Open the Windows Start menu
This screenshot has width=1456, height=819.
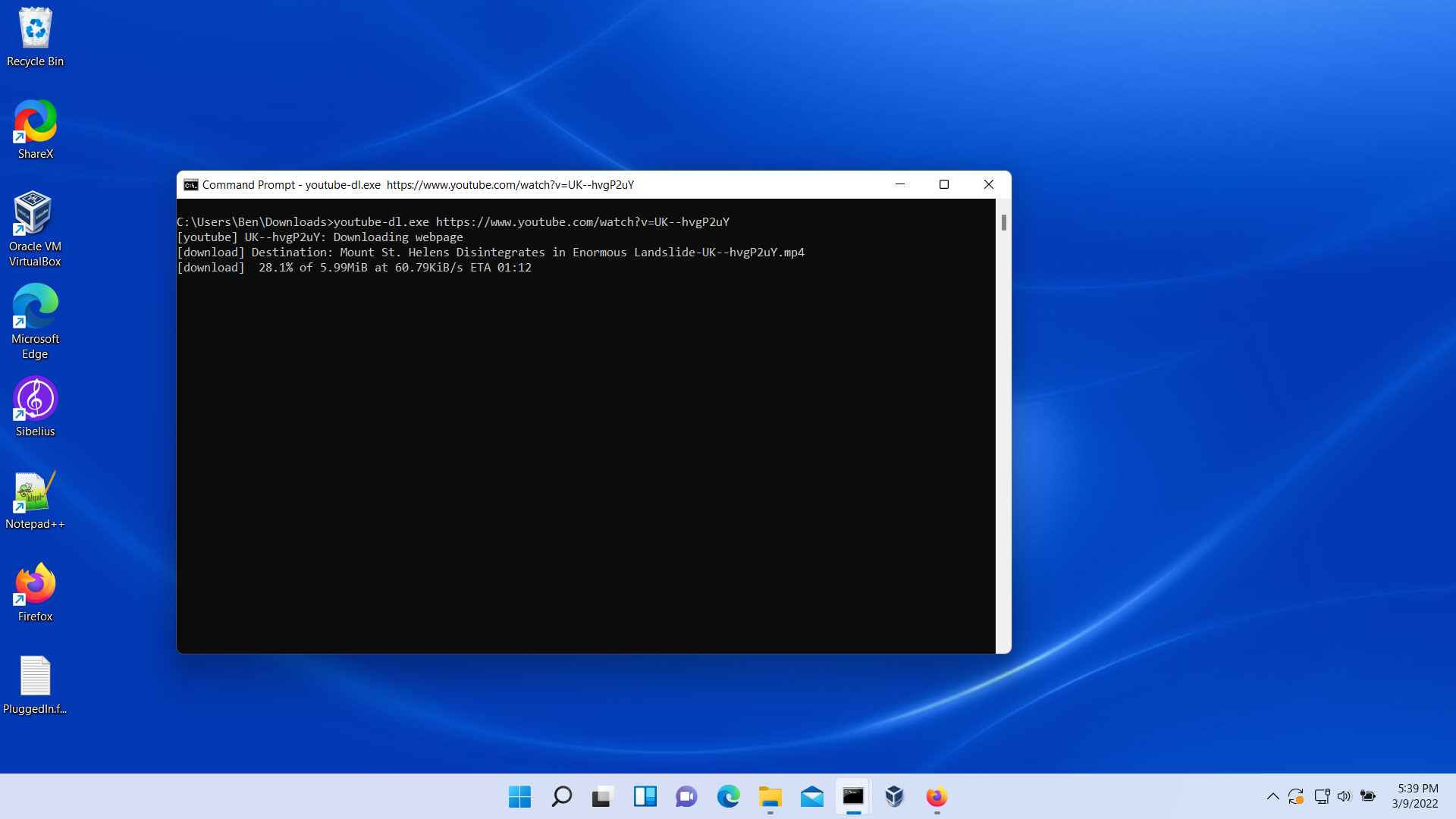(519, 796)
